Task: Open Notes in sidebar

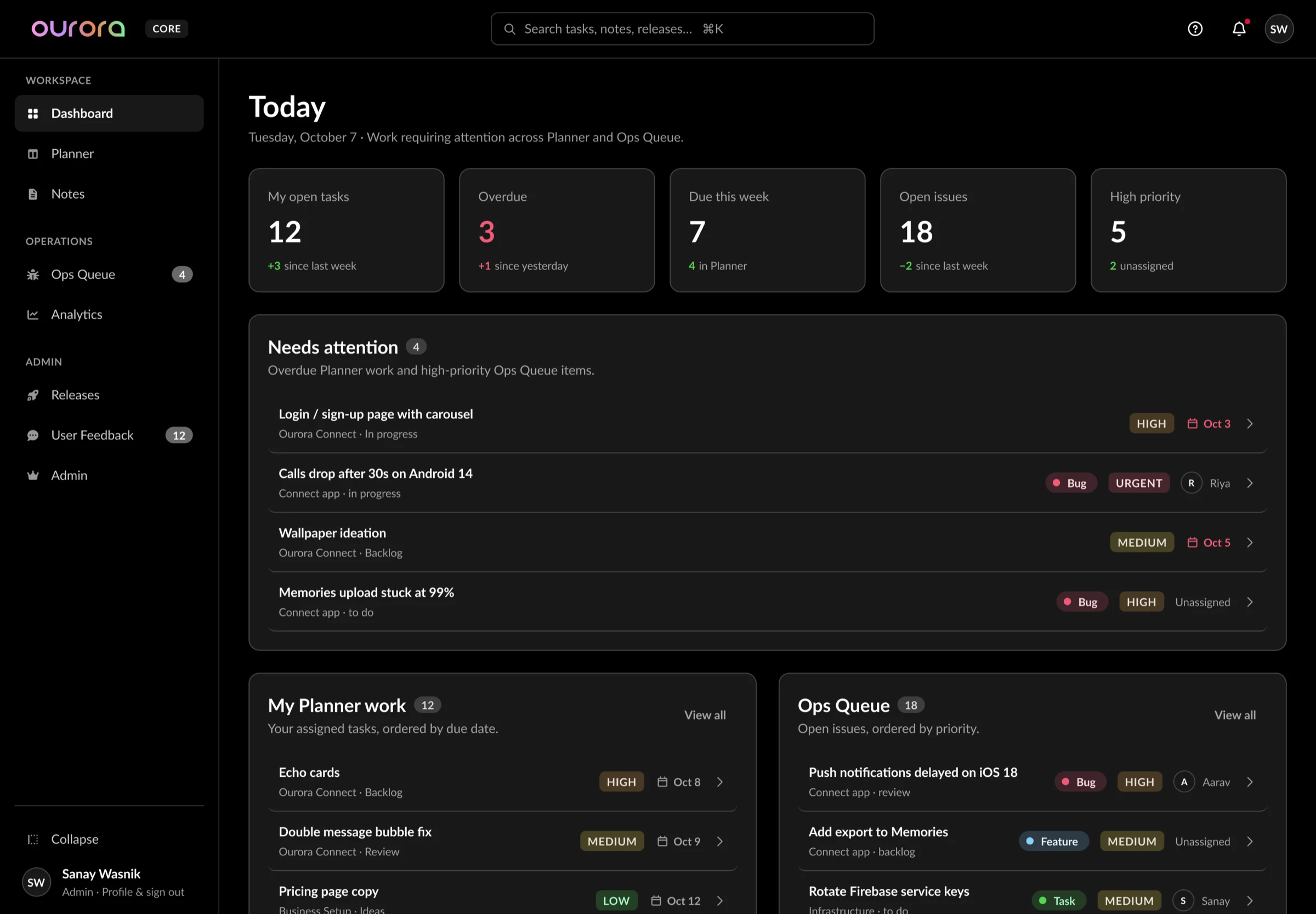Action: (109, 194)
